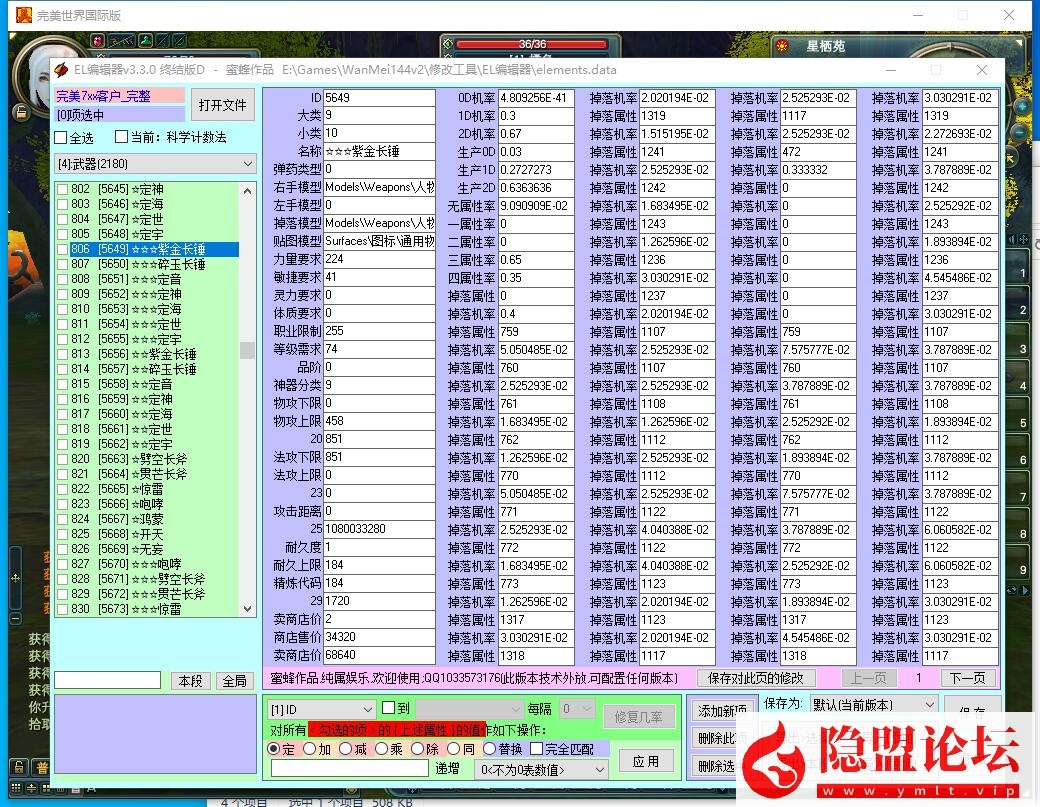Screen dimensions: 1040x807
Task: Click the 打开文件 button
Action: (x=222, y=105)
